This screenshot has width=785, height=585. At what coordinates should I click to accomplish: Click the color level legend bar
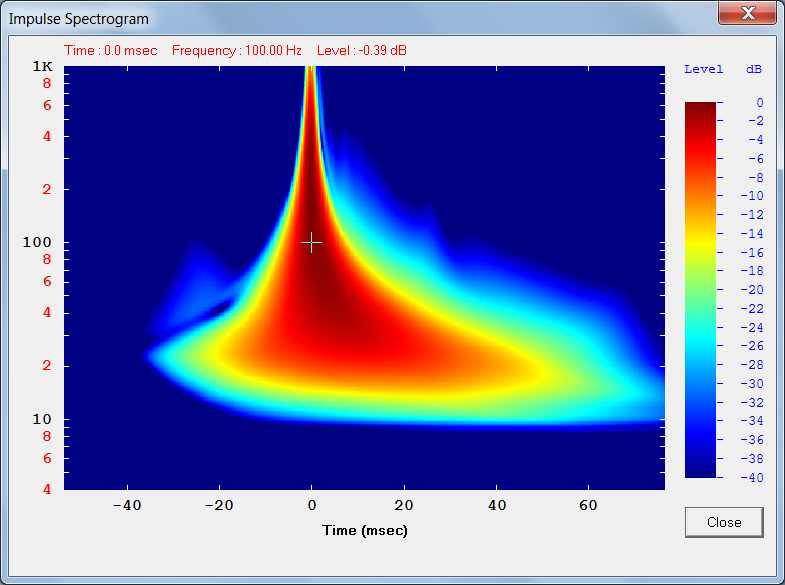(x=700, y=290)
